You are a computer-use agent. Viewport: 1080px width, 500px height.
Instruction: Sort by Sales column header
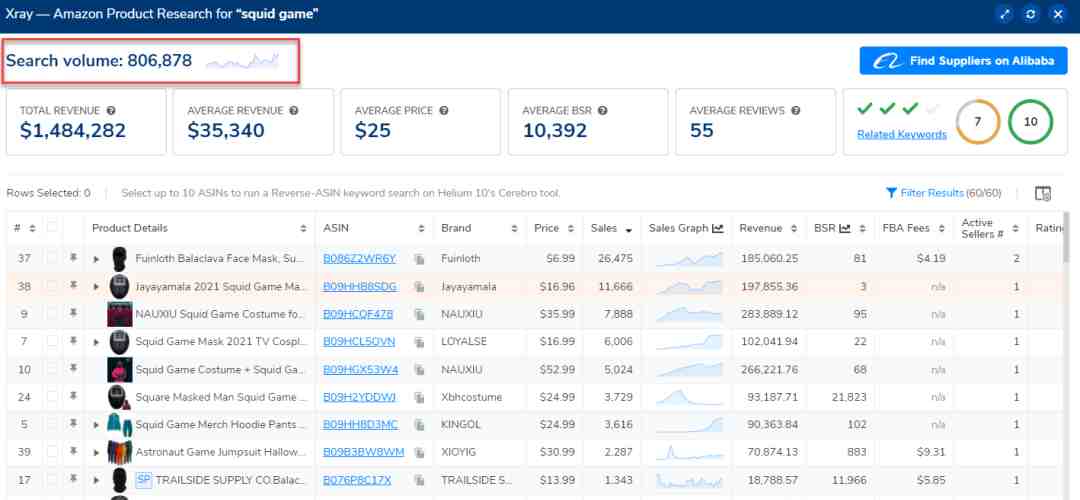(628, 229)
